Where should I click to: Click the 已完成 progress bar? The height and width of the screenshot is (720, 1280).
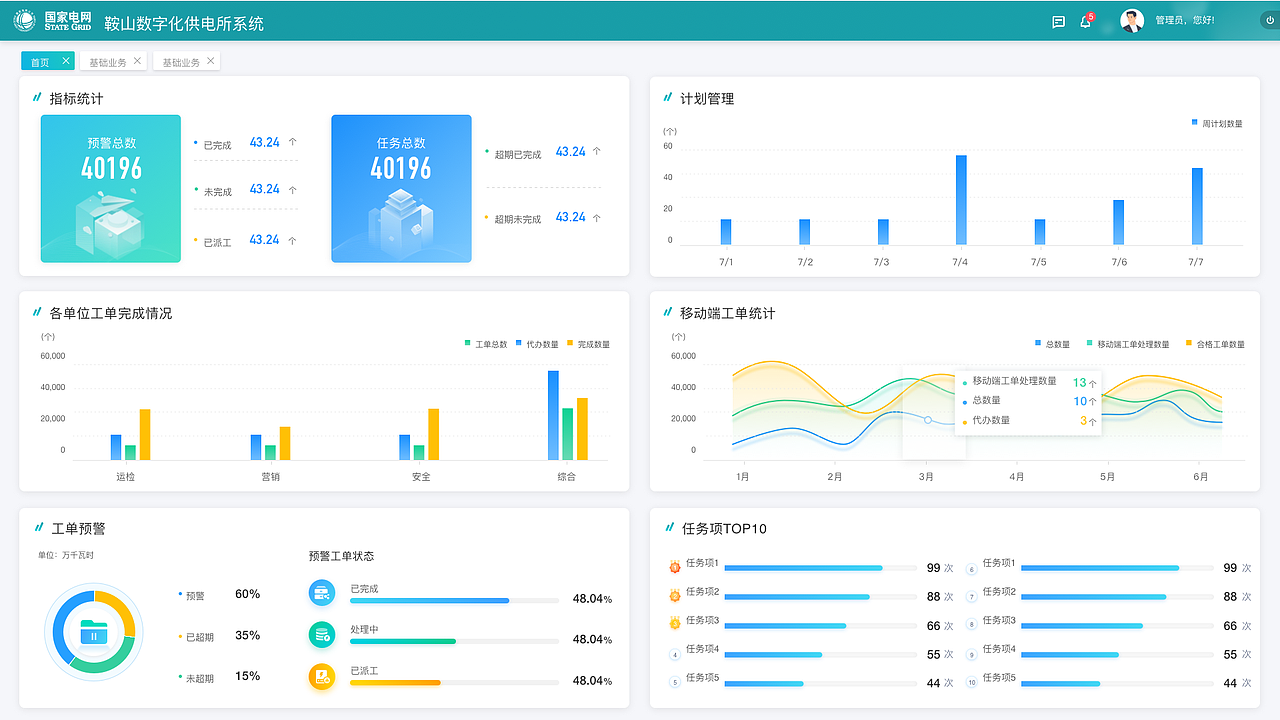tap(454, 601)
